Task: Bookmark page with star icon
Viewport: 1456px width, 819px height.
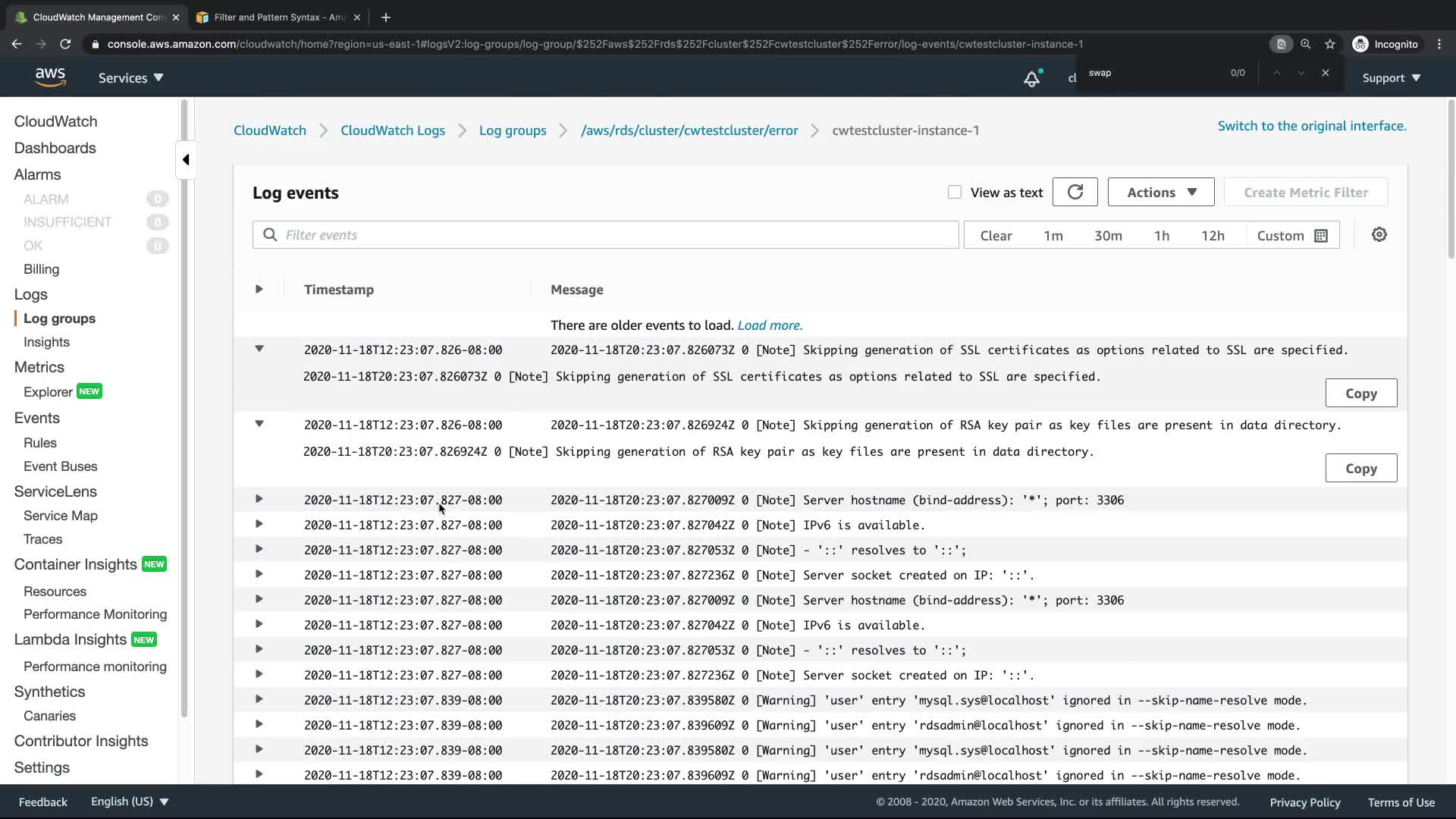Action: tap(1330, 44)
